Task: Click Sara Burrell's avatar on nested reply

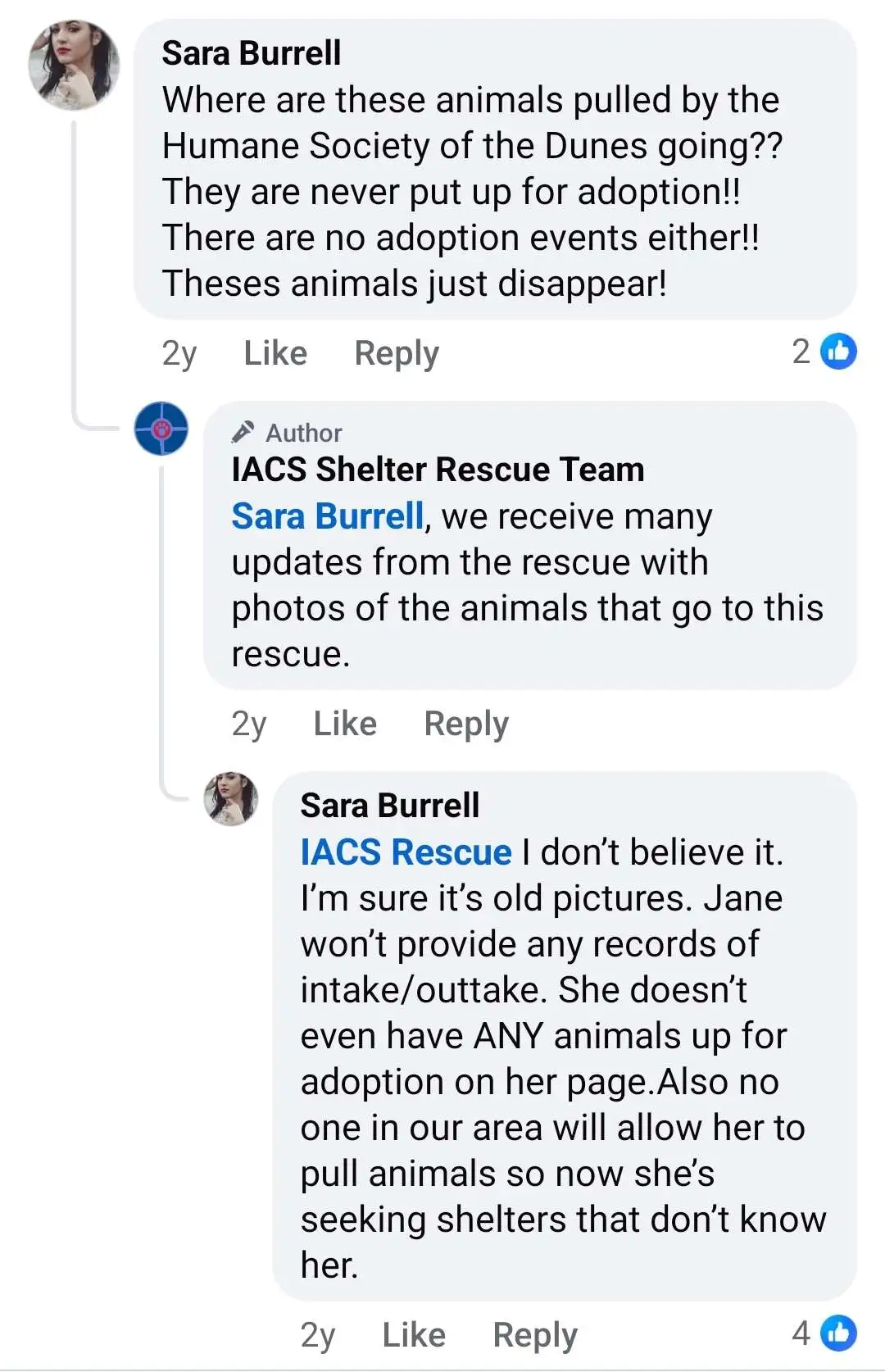Action: tap(231, 798)
